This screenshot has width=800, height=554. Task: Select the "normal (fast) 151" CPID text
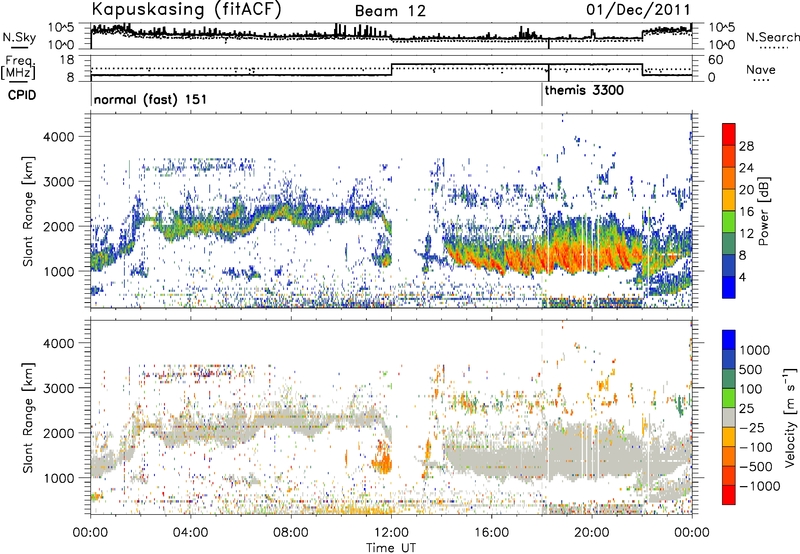150,99
